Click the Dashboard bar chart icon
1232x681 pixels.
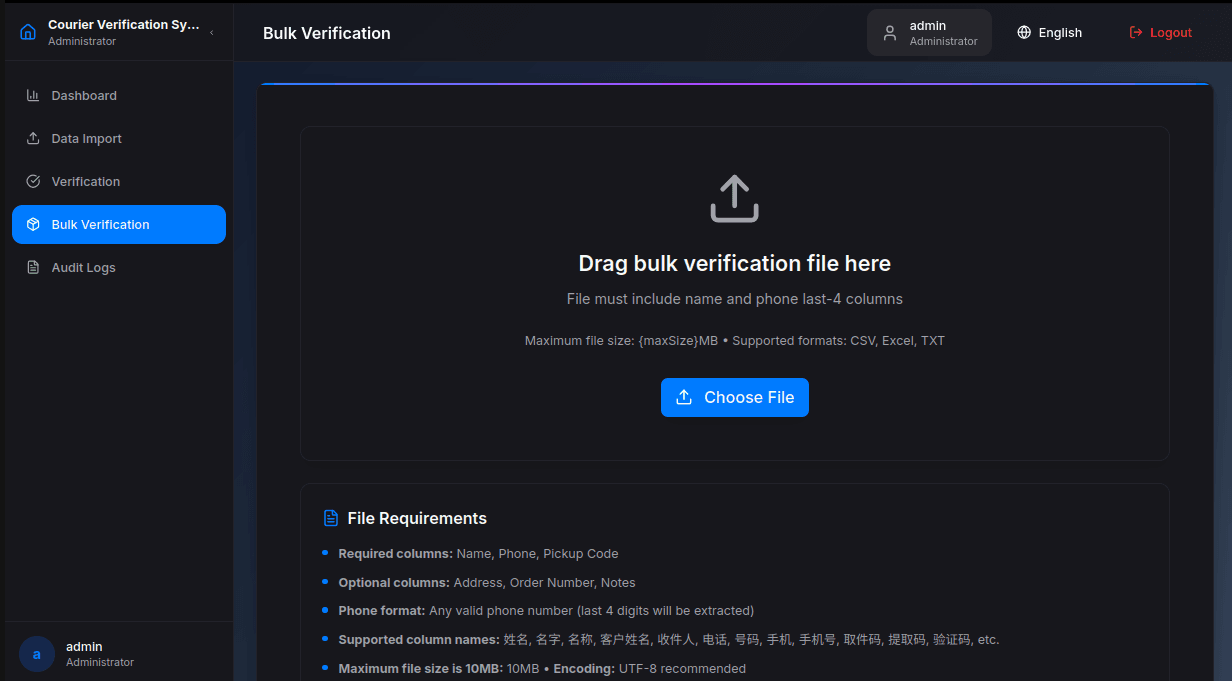33,96
